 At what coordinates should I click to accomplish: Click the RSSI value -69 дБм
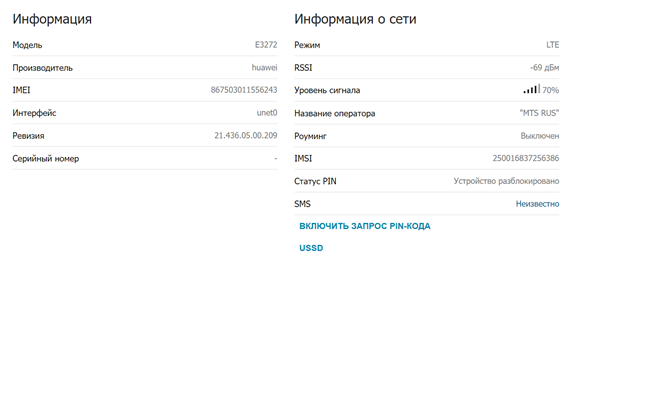click(544, 67)
